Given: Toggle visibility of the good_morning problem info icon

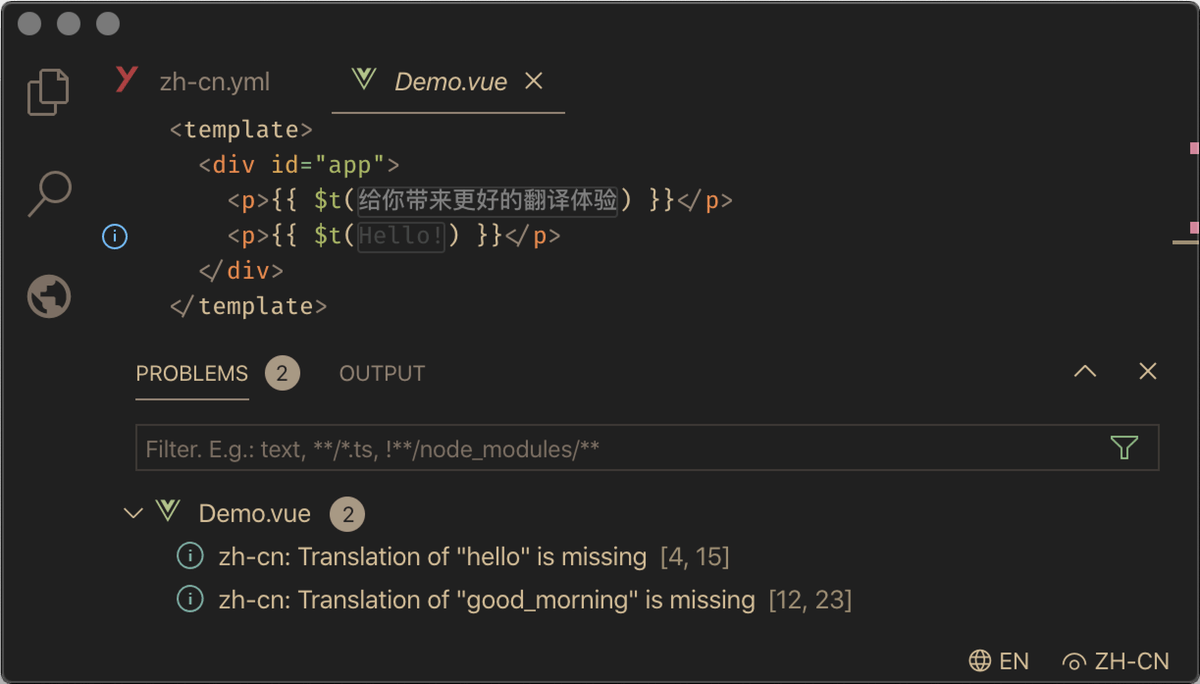Looking at the screenshot, I should [x=189, y=598].
